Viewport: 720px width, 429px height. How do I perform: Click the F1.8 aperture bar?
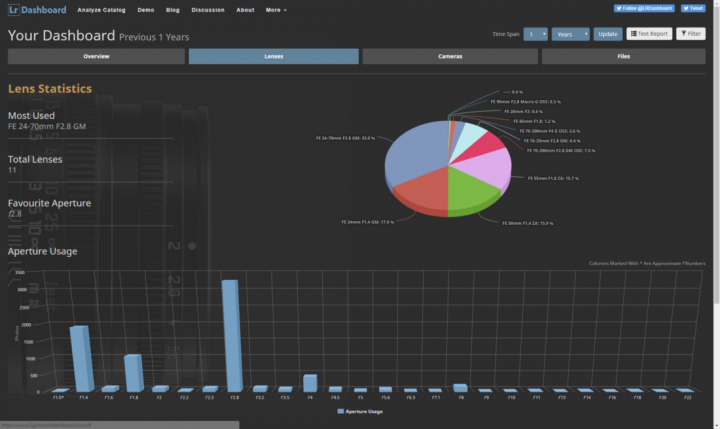pos(134,373)
